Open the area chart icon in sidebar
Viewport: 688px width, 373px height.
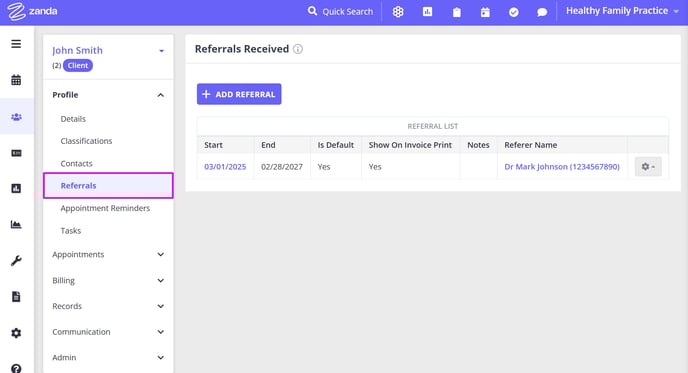coord(16,224)
